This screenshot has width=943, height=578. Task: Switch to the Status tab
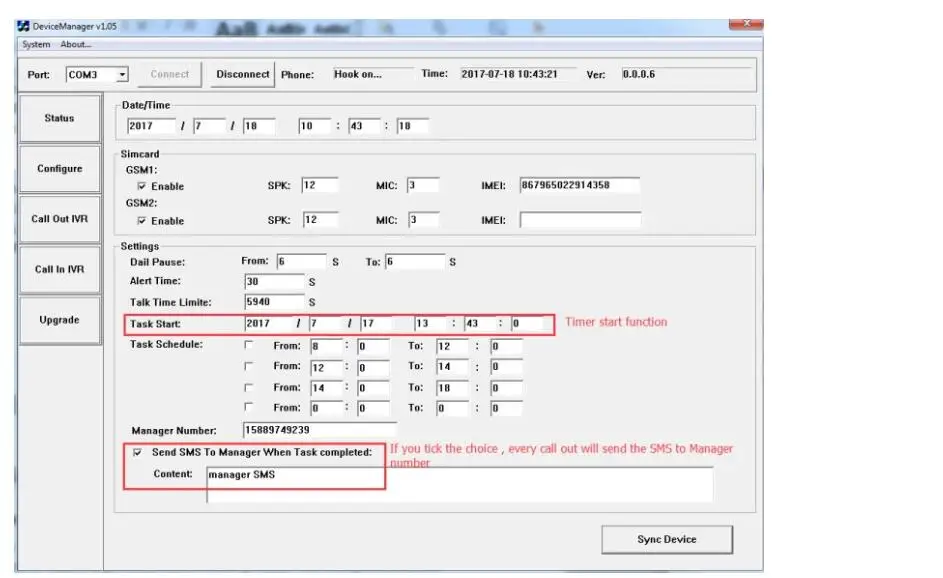pos(60,118)
